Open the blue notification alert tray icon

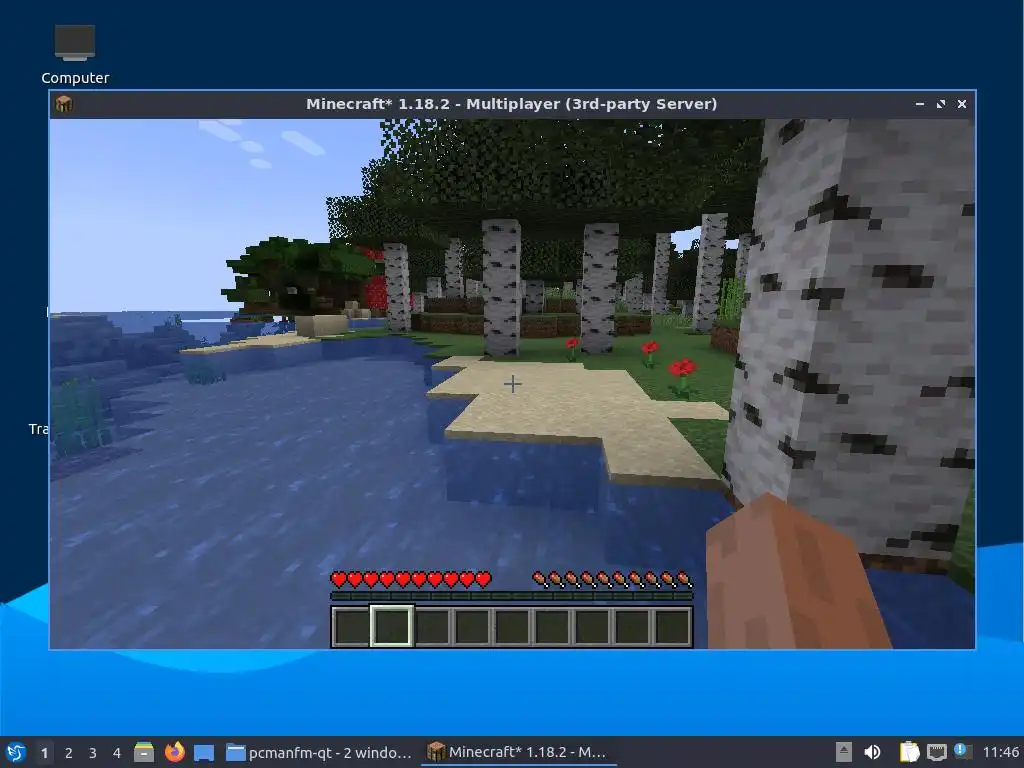963,751
